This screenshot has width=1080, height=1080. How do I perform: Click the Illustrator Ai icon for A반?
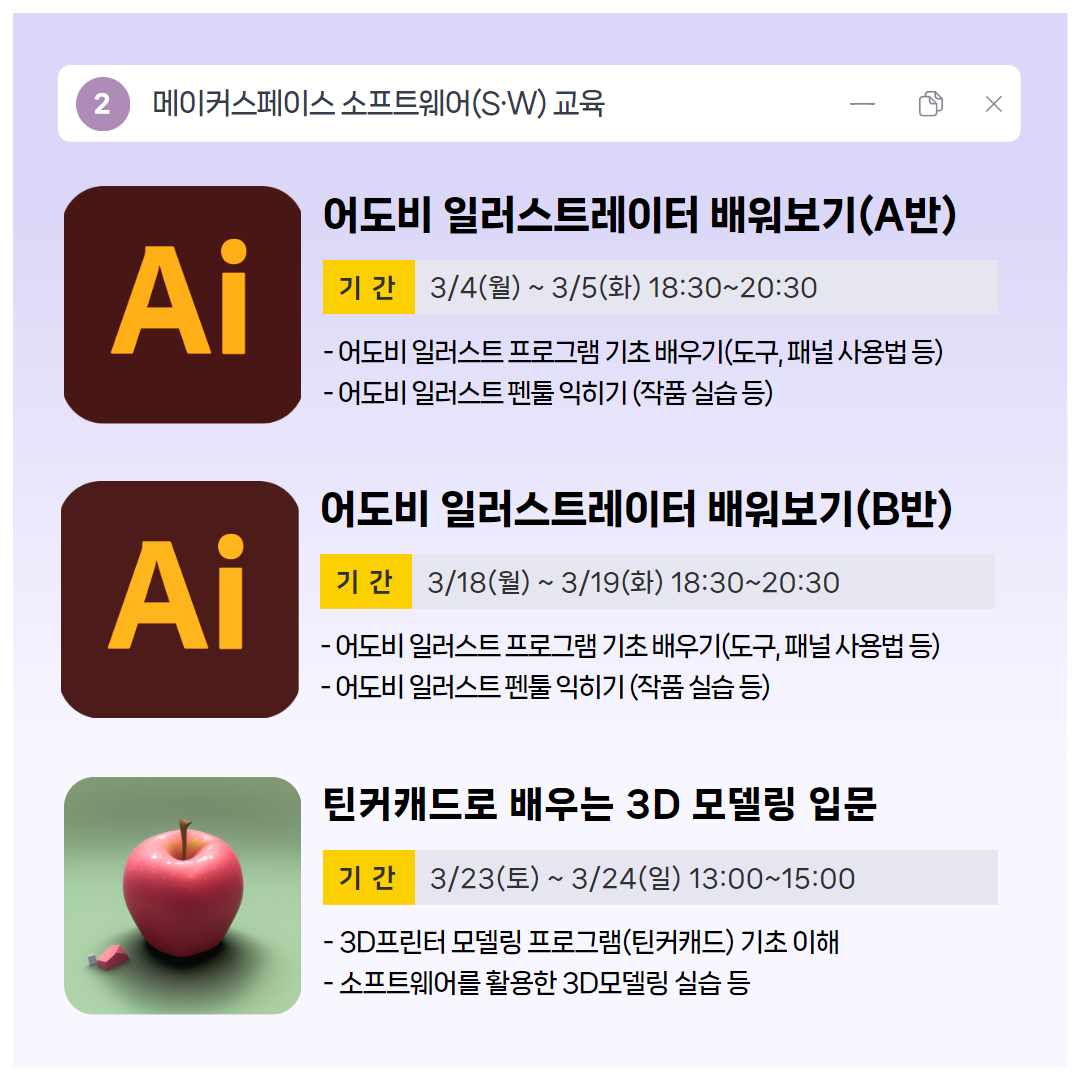click(x=183, y=304)
